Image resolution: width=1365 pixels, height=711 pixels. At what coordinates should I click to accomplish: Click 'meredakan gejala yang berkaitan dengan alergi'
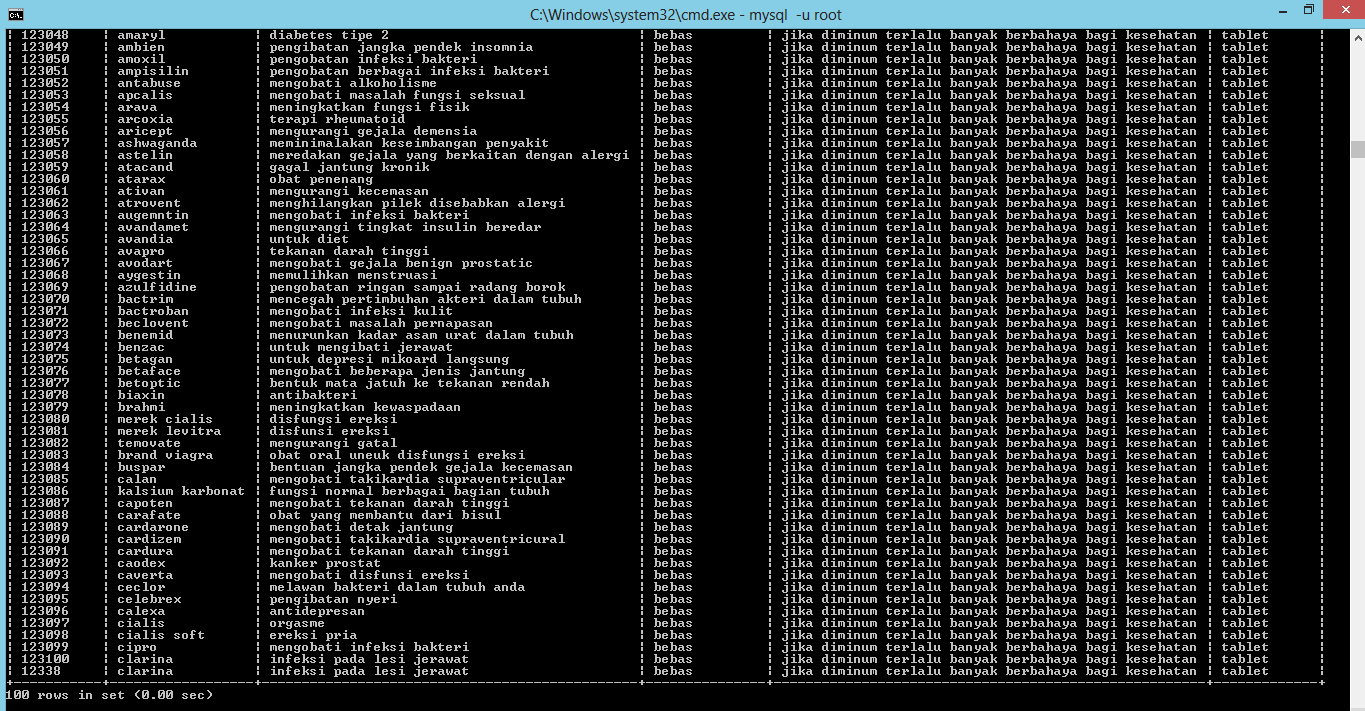point(449,155)
